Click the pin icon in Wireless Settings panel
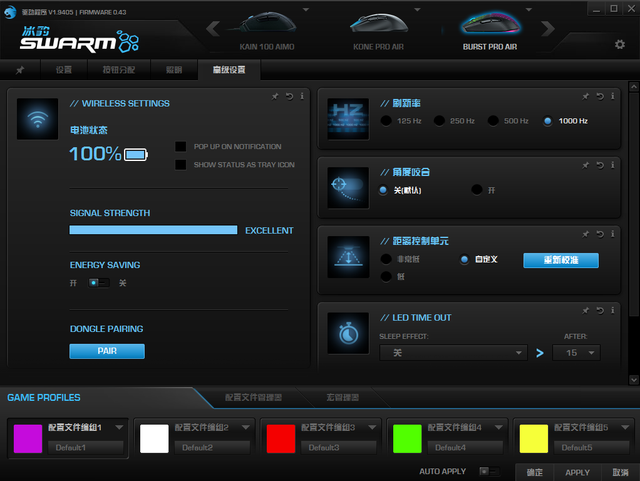Screen dimensions: 640x481 point(275,96)
